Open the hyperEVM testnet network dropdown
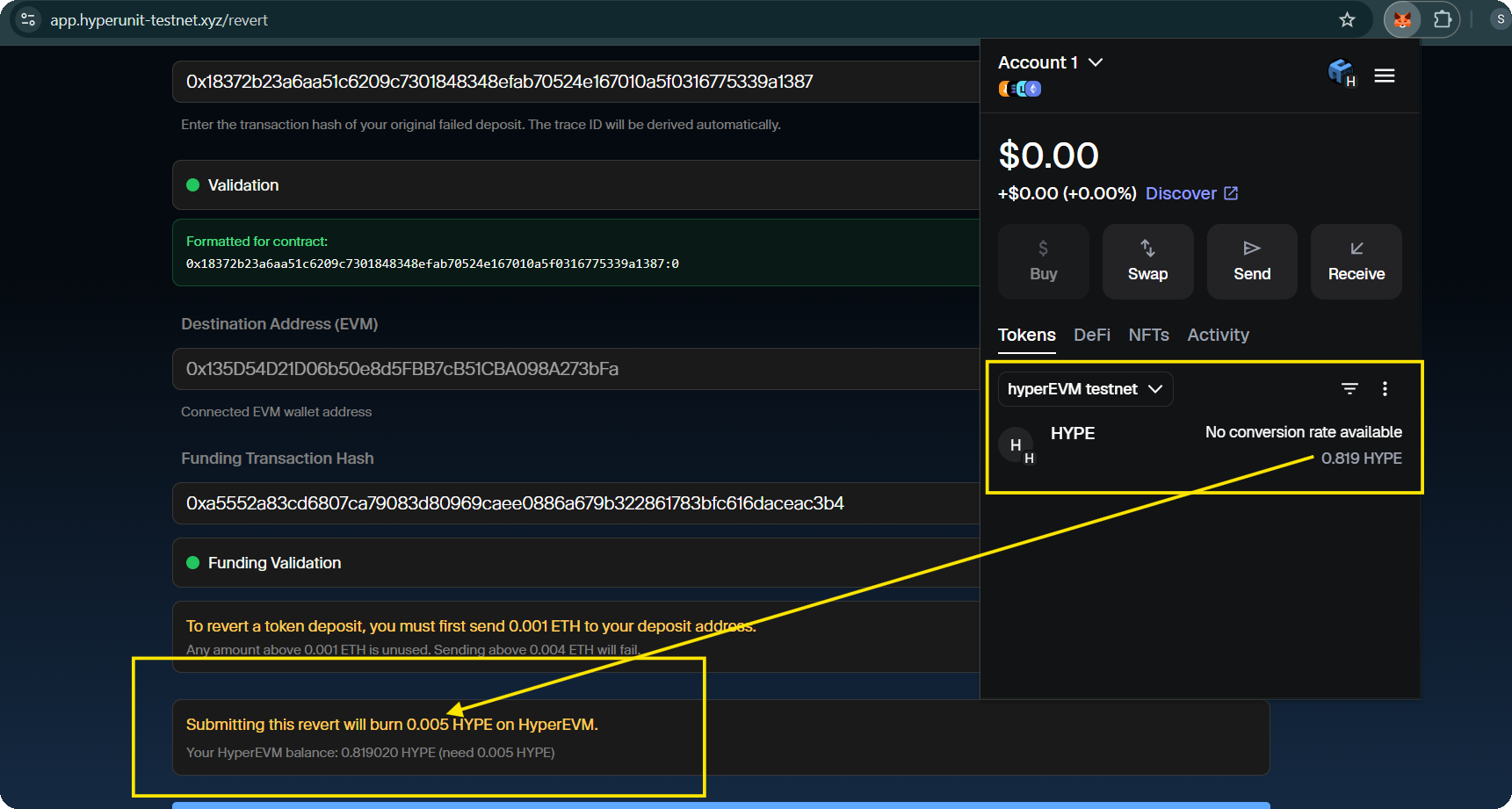The height and width of the screenshot is (809, 1512). pyautogui.click(x=1084, y=389)
